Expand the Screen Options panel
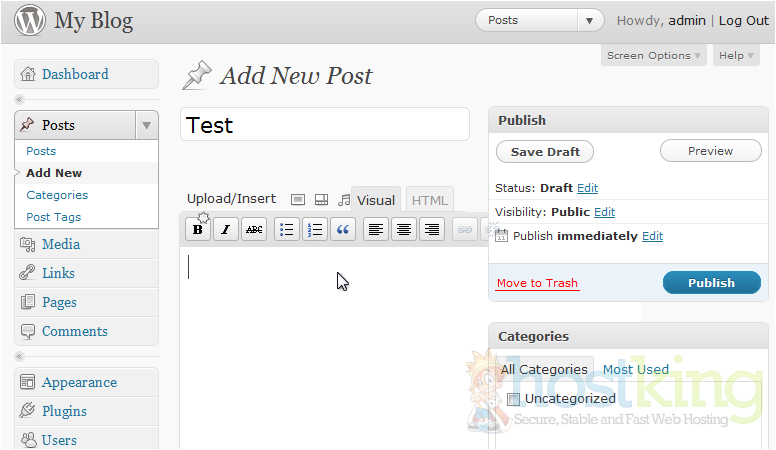Screen dimensions: 776x450 pyautogui.click(x=654, y=56)
